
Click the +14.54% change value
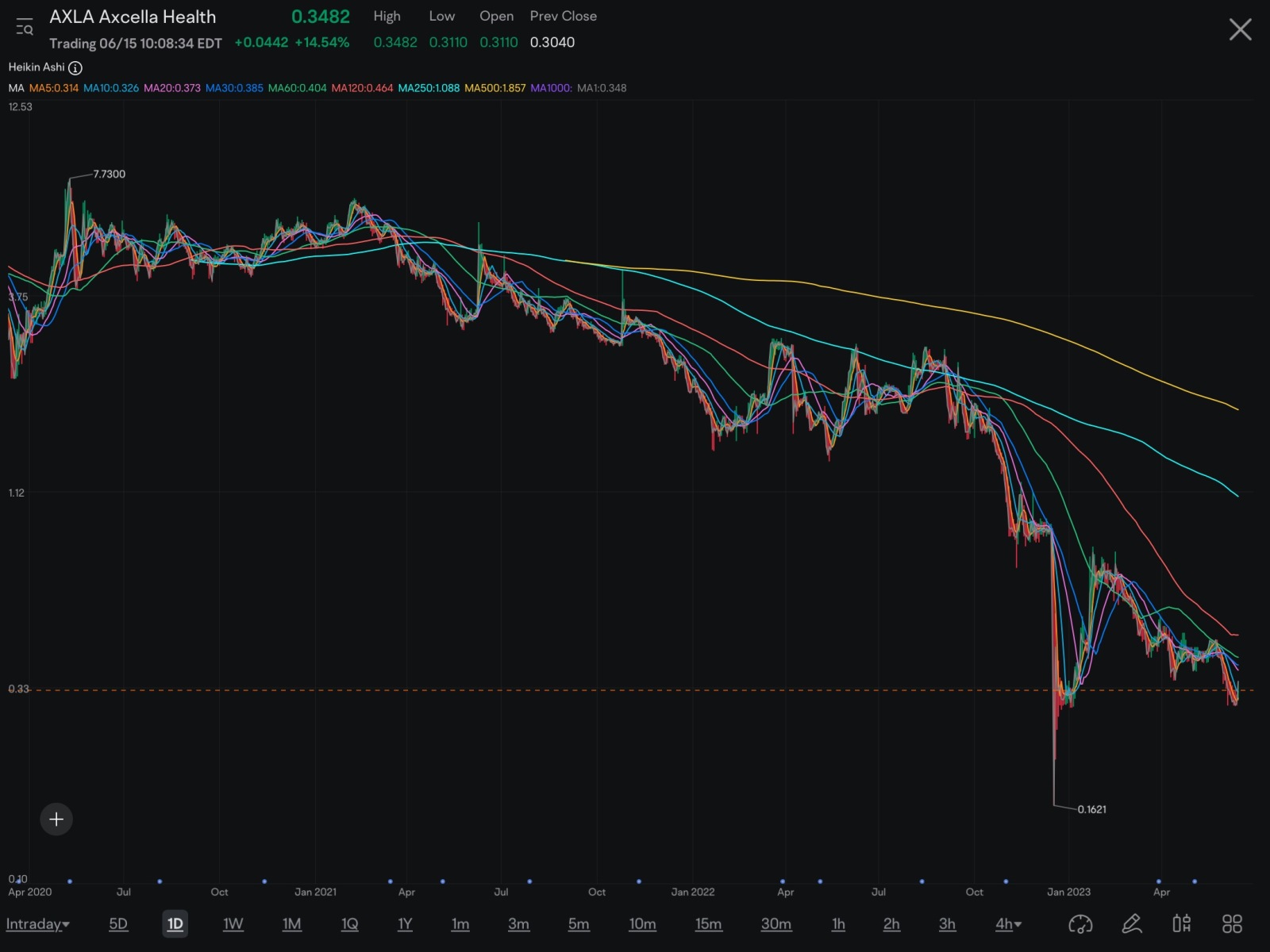coord(322,43)
